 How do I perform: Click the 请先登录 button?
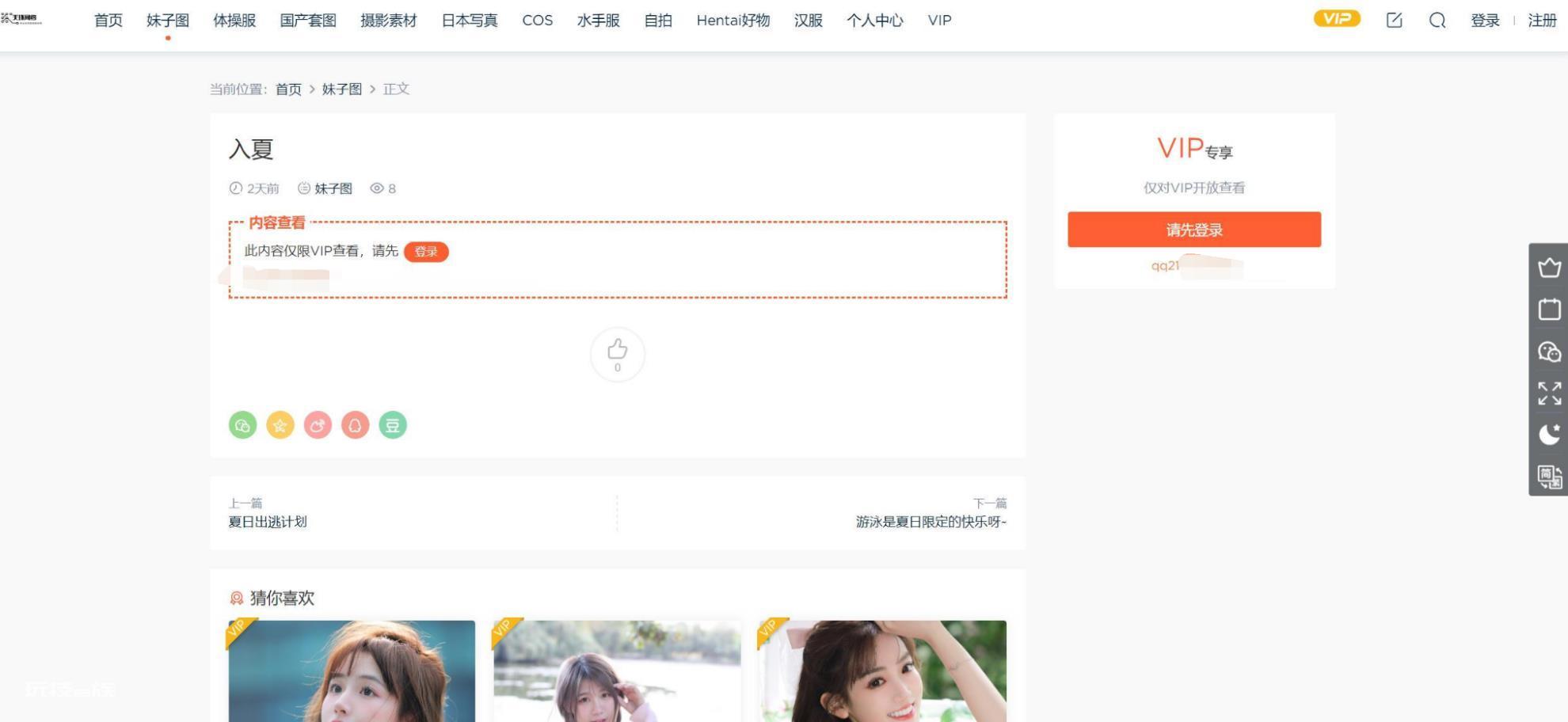pos(1194,230)
